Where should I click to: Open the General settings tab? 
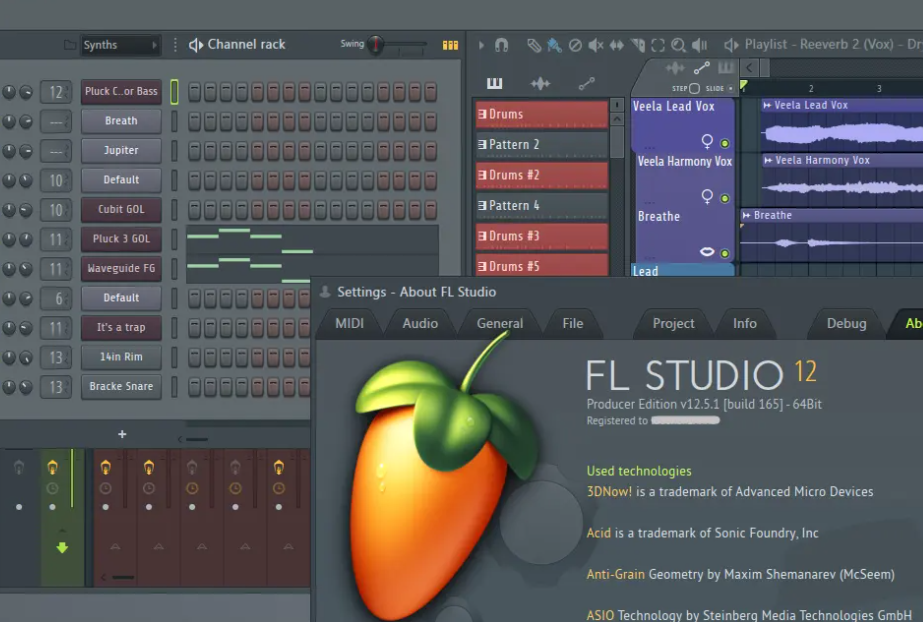[x=500, y=324]
